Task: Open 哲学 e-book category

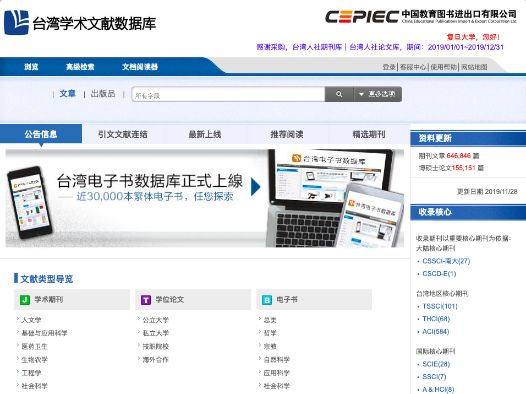Action: (270, 333)
